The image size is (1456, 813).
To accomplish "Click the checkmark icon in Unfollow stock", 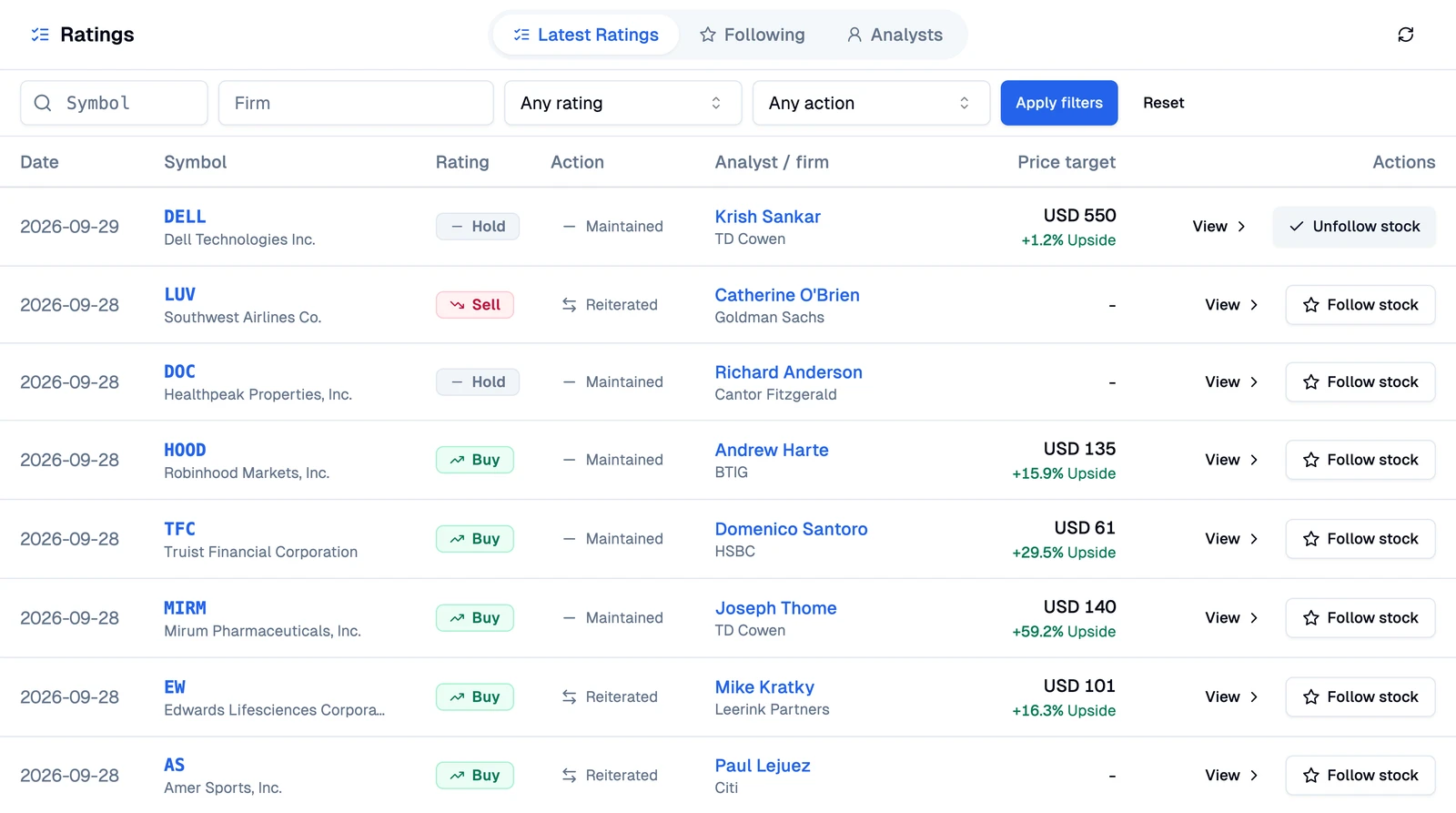I will click(1297, 227).
